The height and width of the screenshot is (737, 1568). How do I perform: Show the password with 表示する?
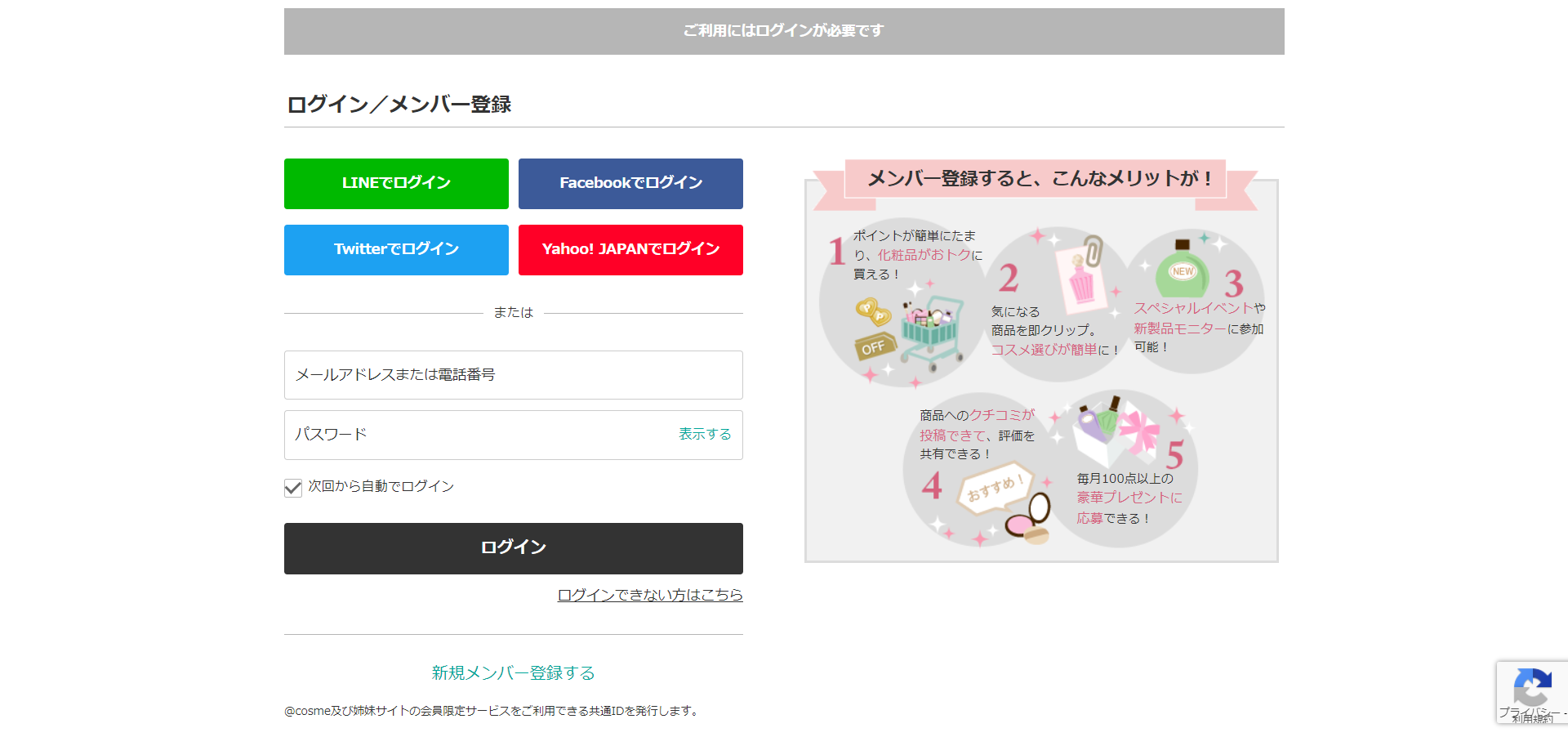coord(705,434)
